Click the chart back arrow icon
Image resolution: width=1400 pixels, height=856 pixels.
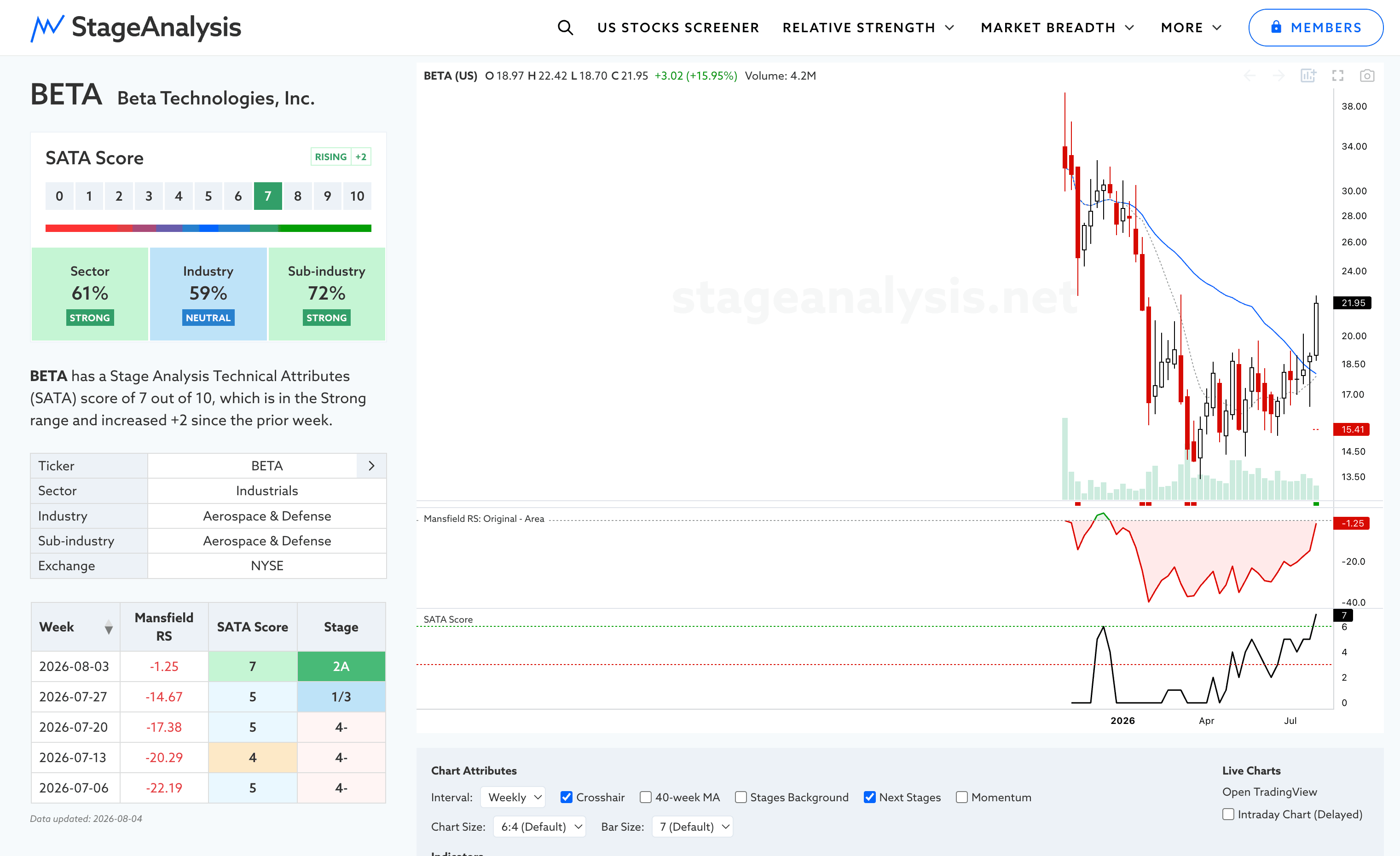(1250, 75)
